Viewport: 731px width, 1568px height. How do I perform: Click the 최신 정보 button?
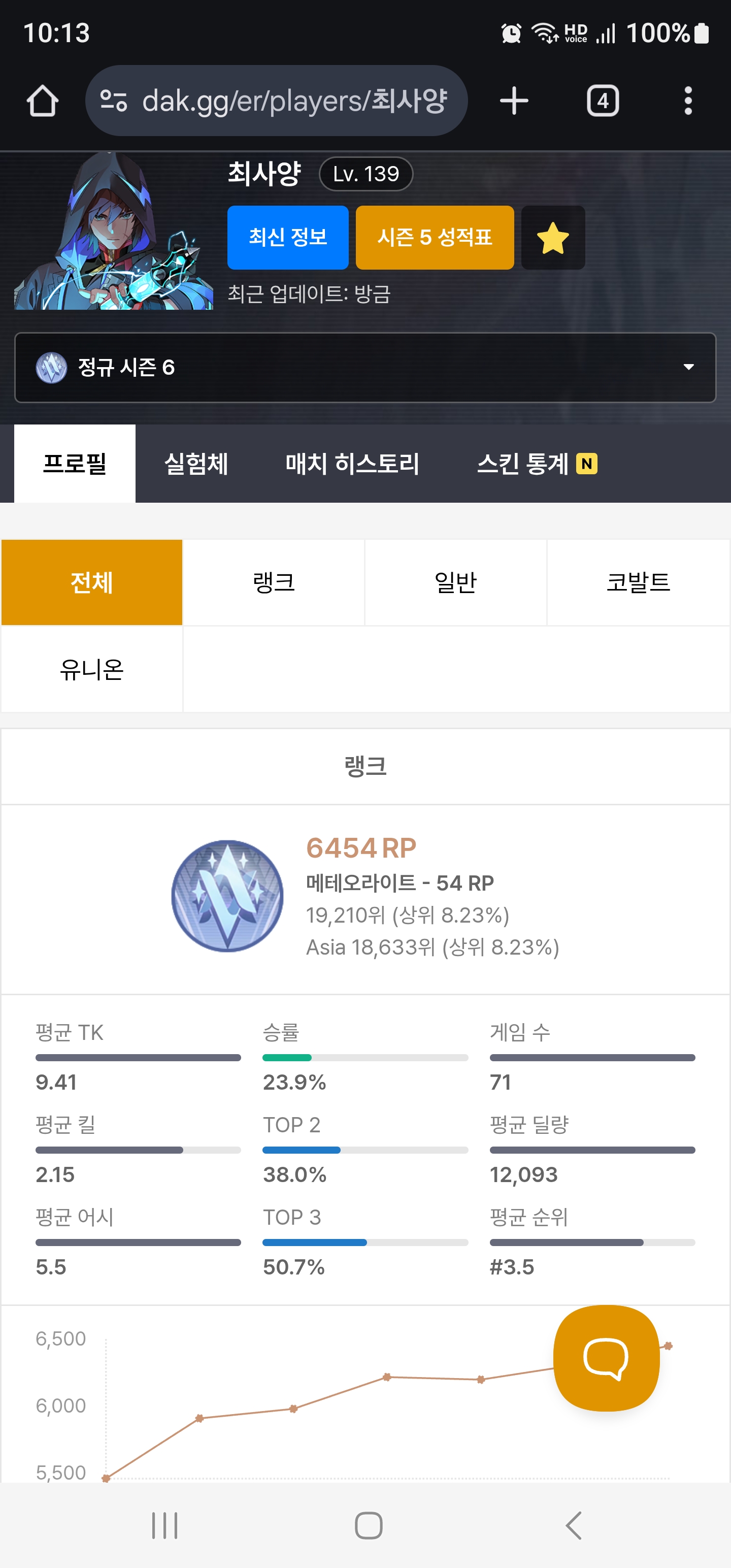tap(288, 238)
